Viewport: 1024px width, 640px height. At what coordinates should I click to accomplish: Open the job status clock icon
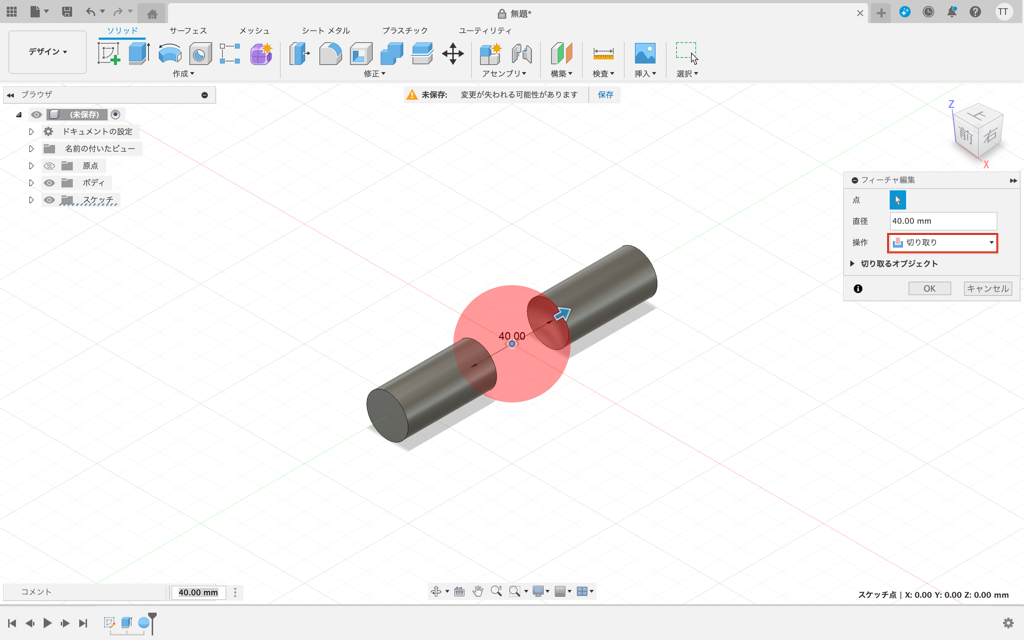pos(928,12)
